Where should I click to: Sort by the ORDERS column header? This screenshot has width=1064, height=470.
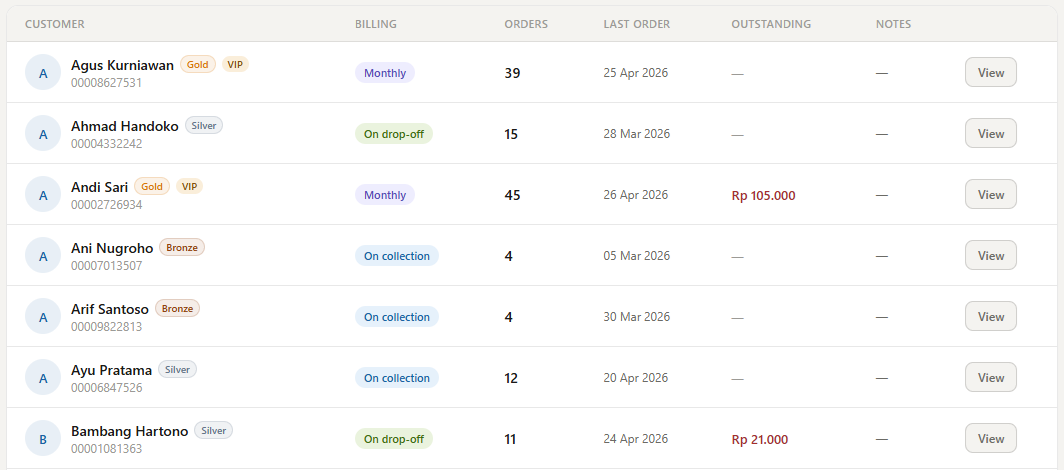(x=526, y=24)
